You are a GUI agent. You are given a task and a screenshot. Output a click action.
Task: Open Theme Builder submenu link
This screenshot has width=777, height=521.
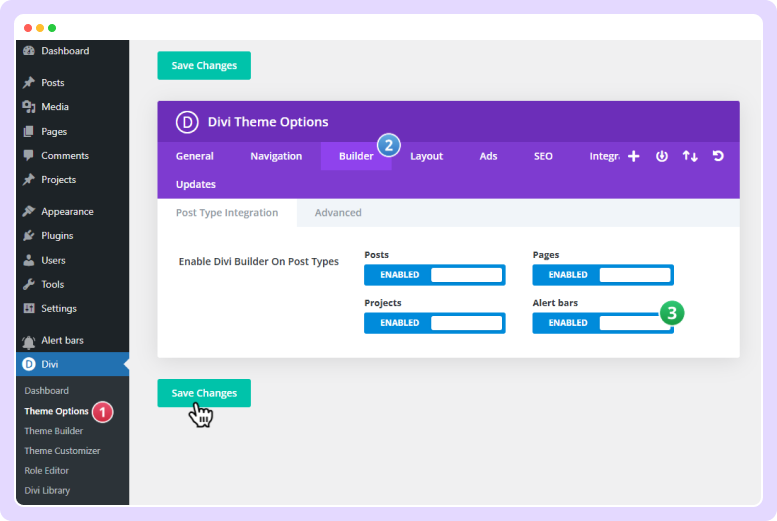(x=54, y=431)
